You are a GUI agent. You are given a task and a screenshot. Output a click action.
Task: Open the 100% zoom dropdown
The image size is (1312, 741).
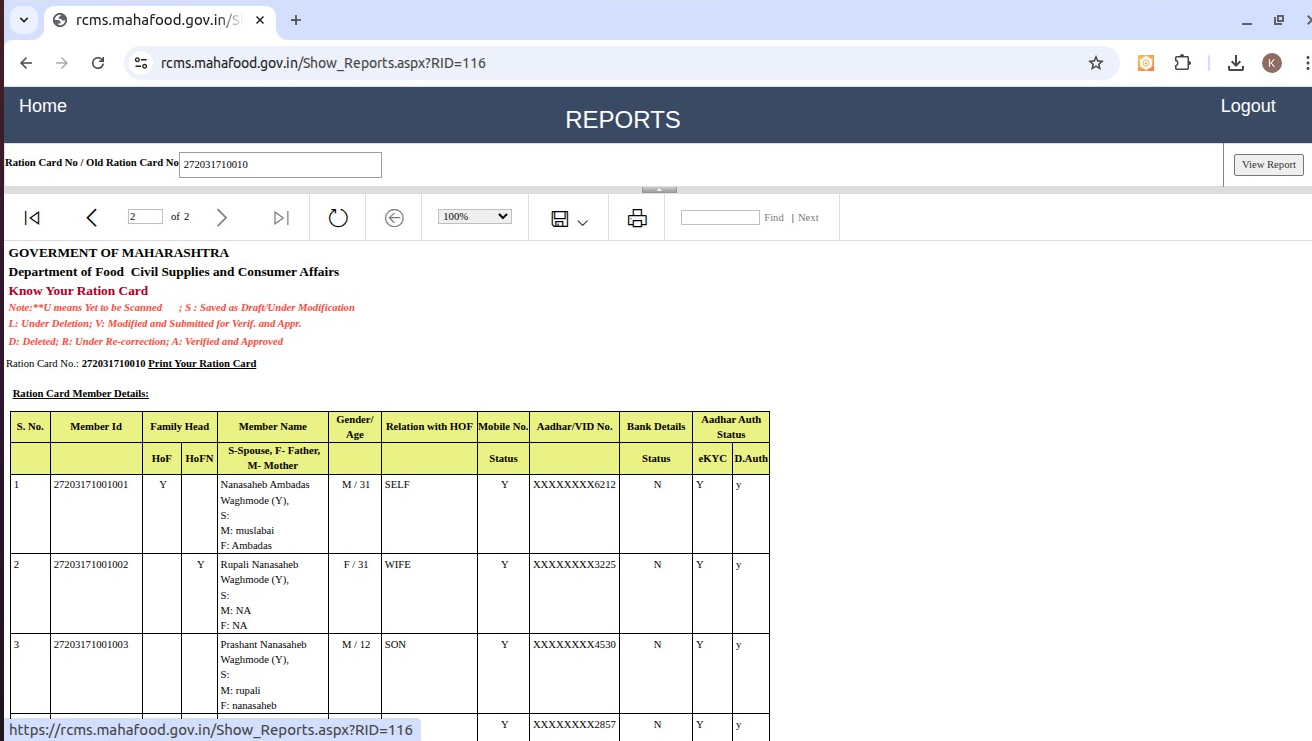(475, 217)
